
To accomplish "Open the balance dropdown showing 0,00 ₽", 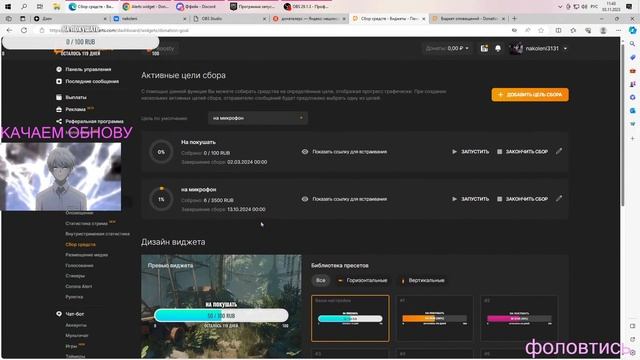I will coord(447,49).
